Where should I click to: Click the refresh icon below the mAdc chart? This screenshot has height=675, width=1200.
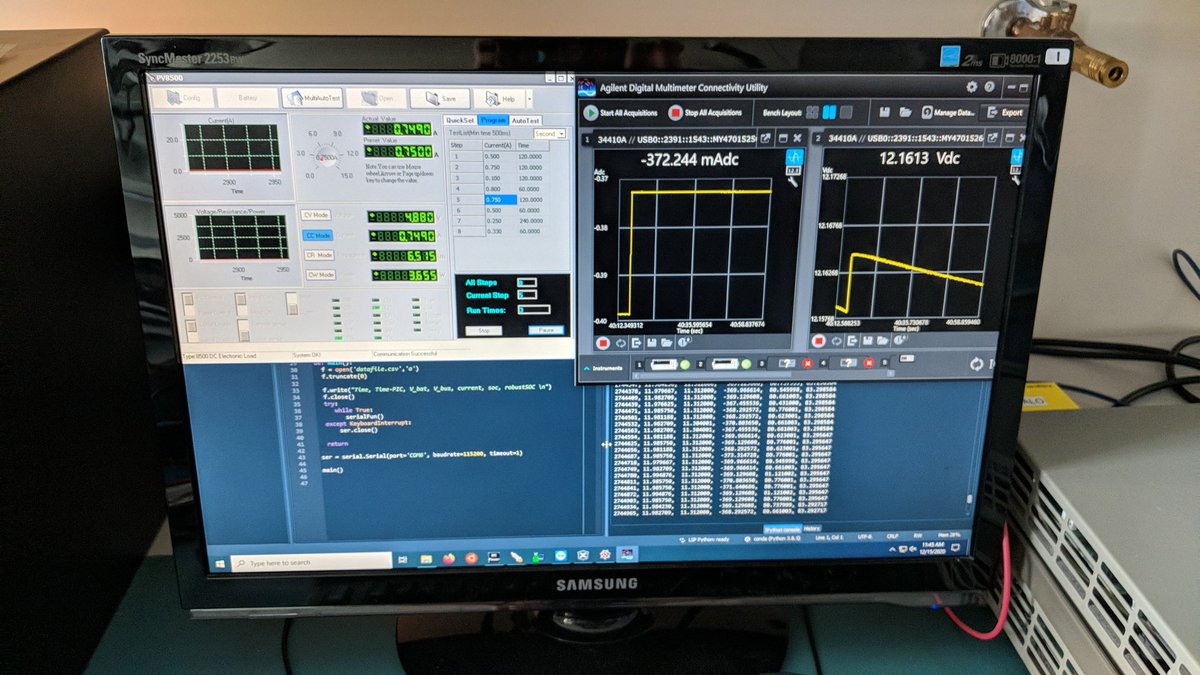click(x=622, y=342)
